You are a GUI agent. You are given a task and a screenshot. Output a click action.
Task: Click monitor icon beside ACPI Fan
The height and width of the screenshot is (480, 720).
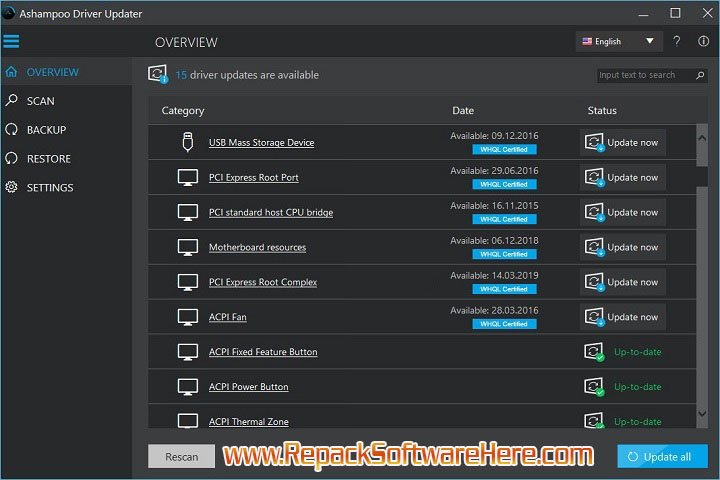point(188,317)
